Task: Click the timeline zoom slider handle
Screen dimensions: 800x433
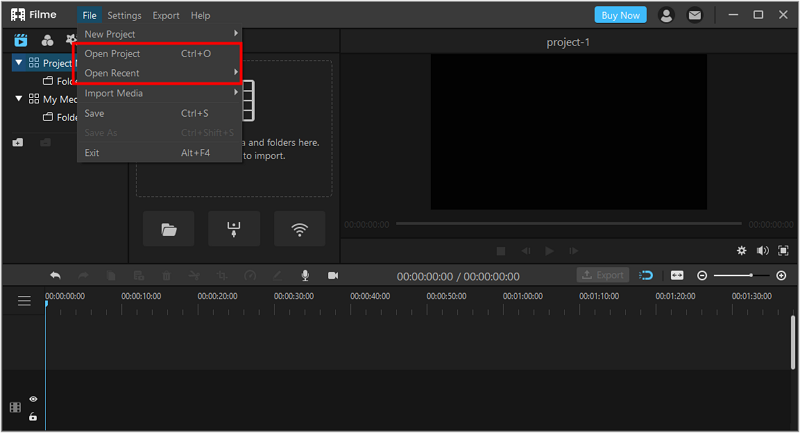Action: pos(751,275)
